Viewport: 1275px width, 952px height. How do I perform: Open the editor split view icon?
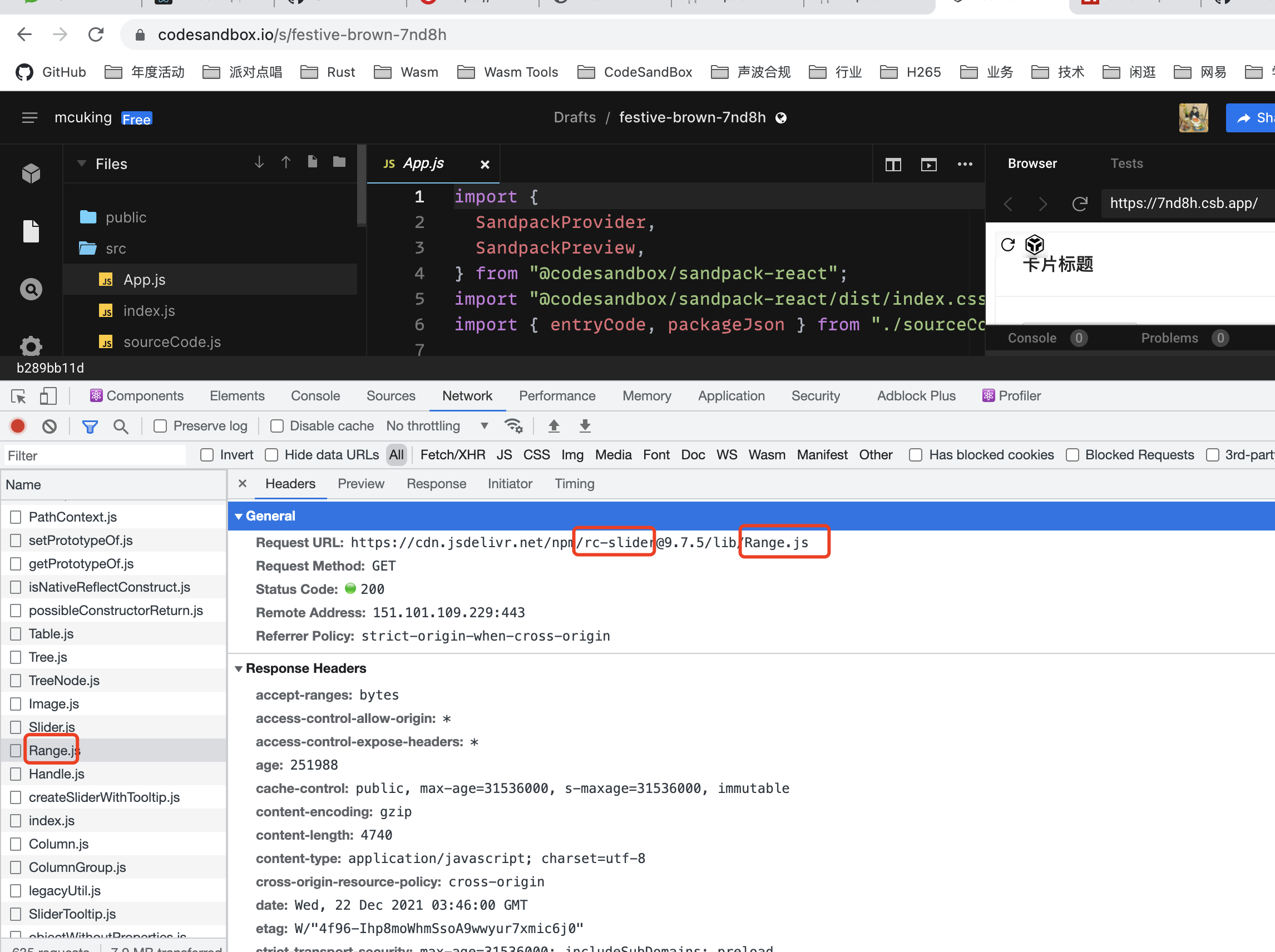[893, 164]
